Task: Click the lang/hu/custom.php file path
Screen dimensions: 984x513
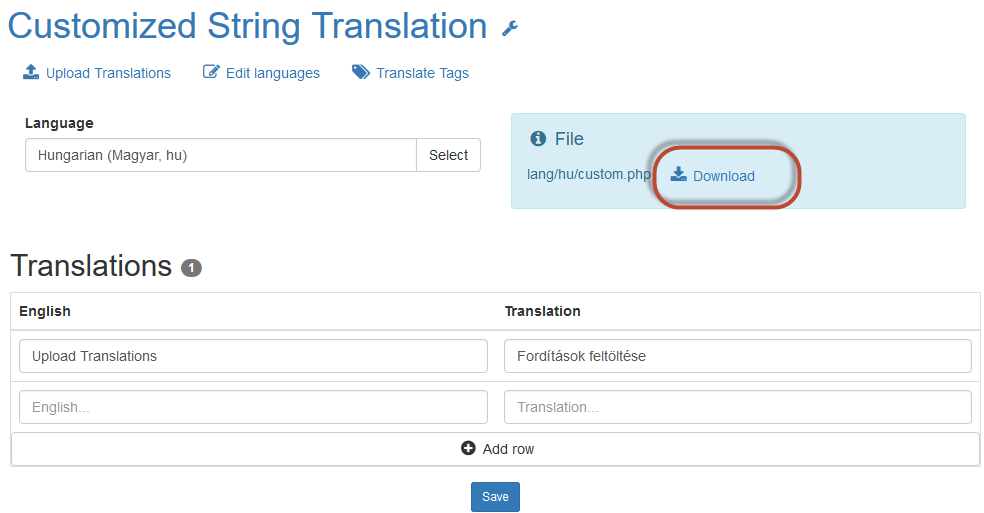Action: click(x=588, y=174)
